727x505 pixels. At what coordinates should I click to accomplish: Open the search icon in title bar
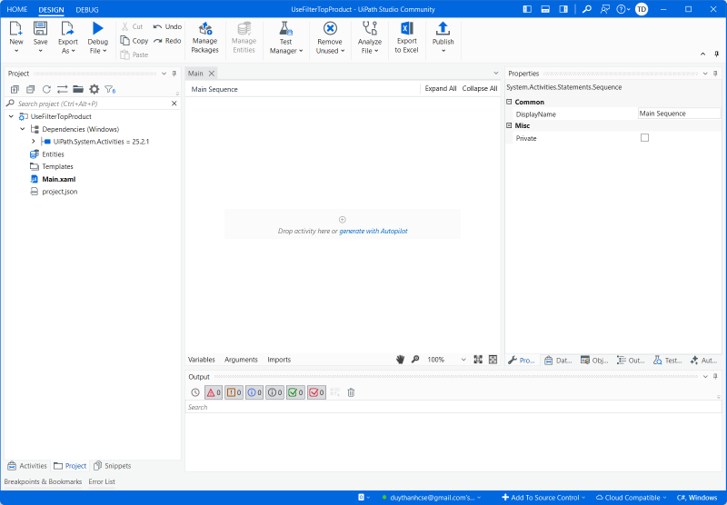click(x=587, y=9)
